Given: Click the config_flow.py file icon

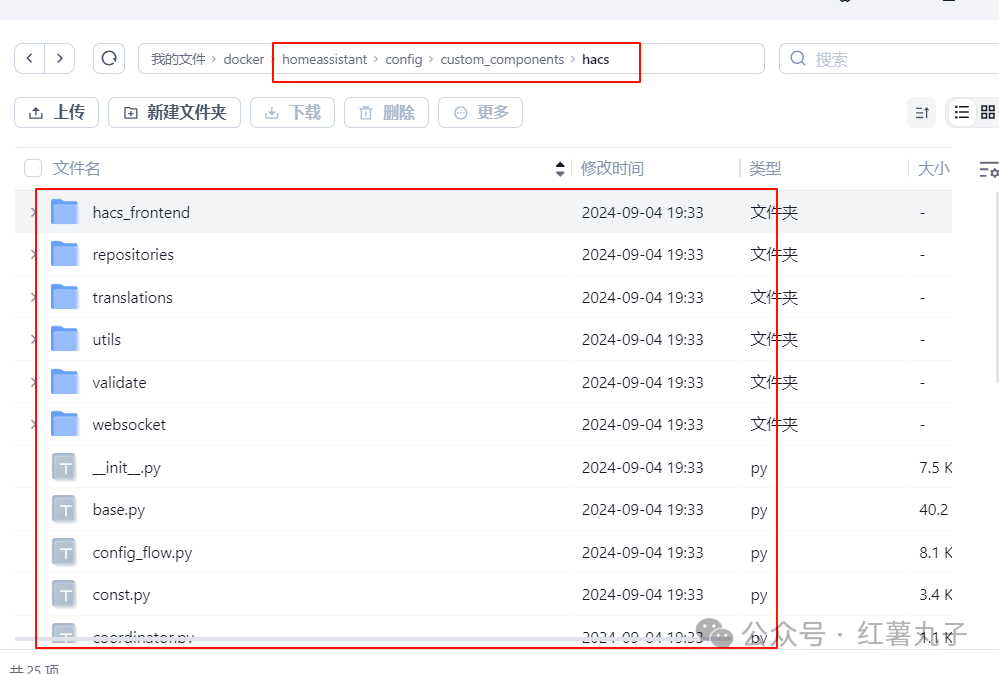Looking at the screenshot, I should coord(64,552).
